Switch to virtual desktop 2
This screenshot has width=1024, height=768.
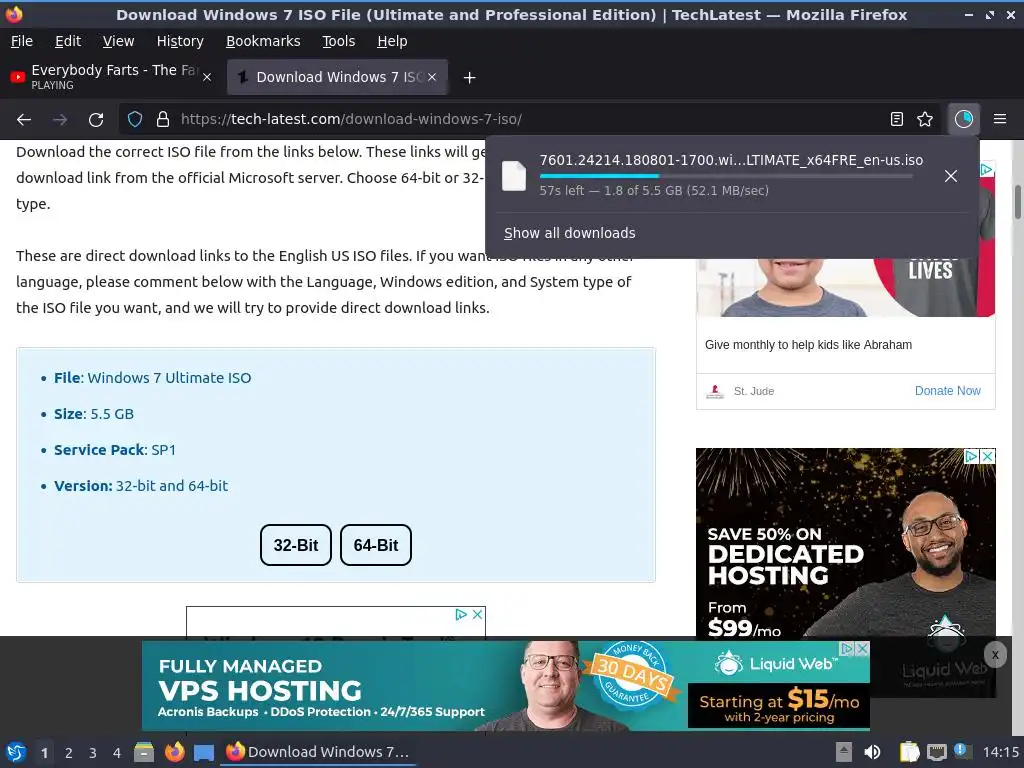(x=69, y=753)
